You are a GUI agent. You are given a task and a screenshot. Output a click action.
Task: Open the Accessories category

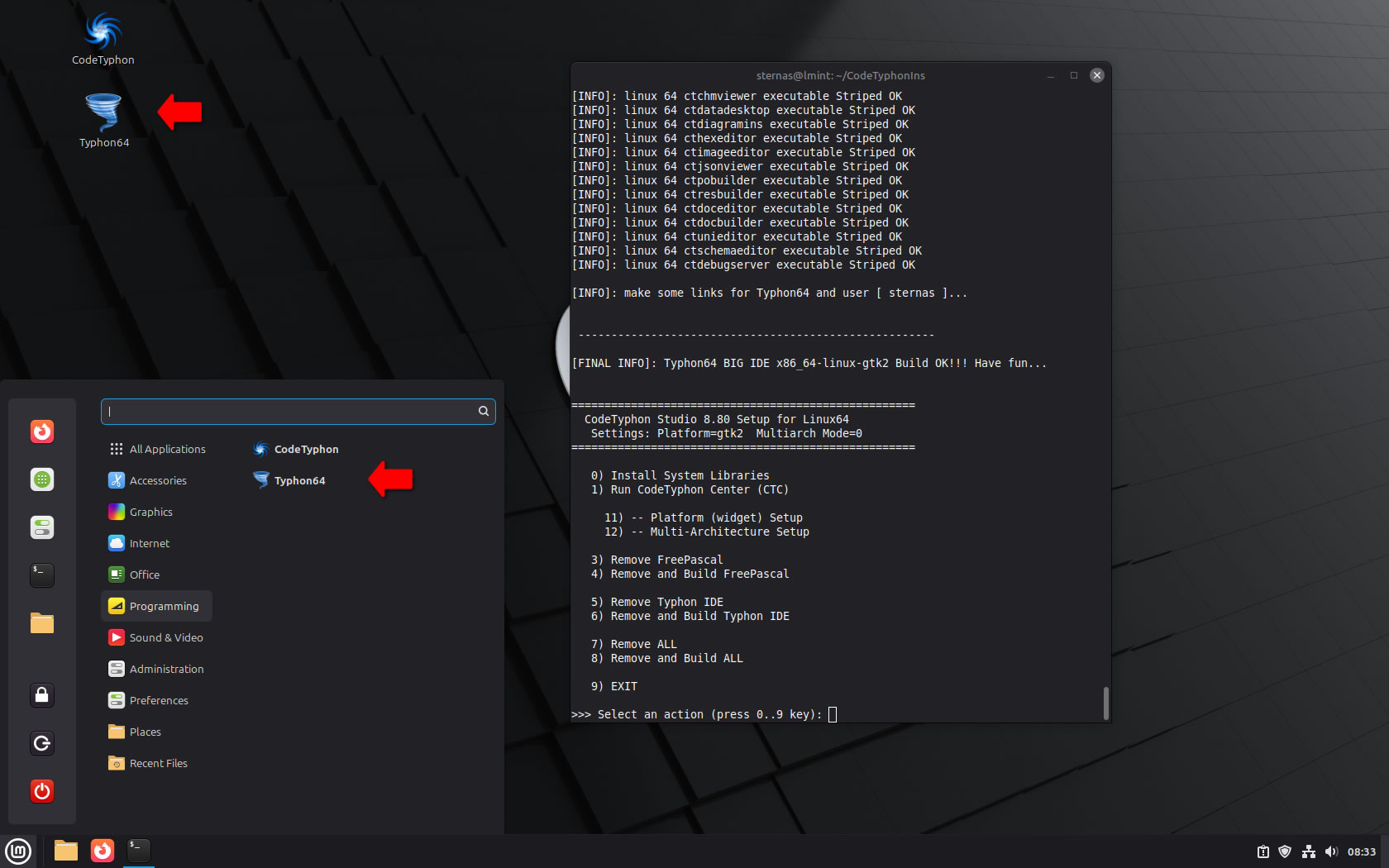click(157, 480)
